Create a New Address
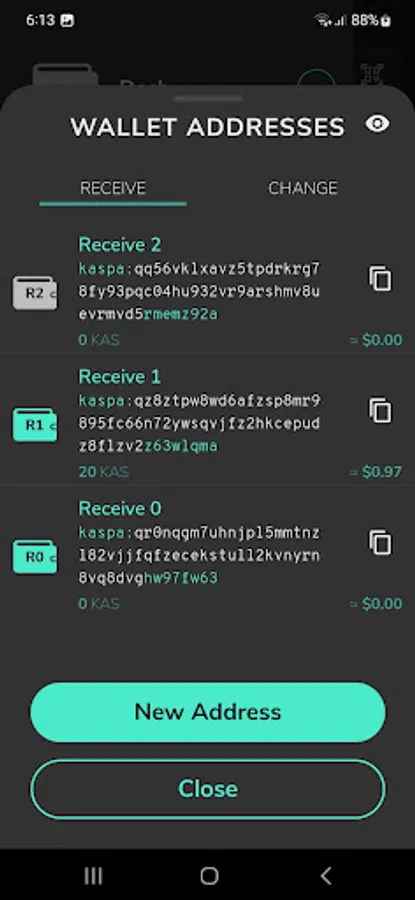This screenshot has width=415, height=900. (x=208, y=712)
